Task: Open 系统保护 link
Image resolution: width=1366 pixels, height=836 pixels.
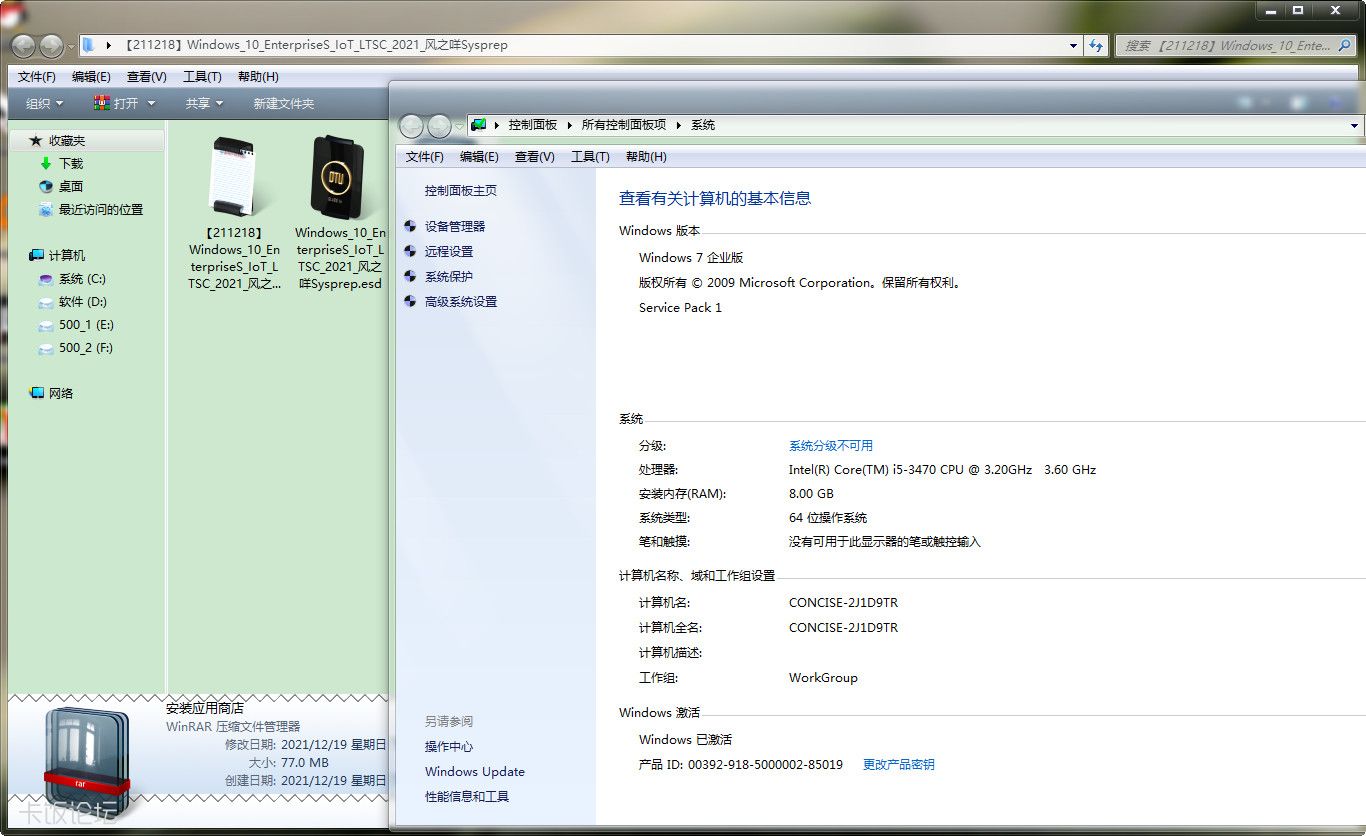Action: tap(449, 277)
